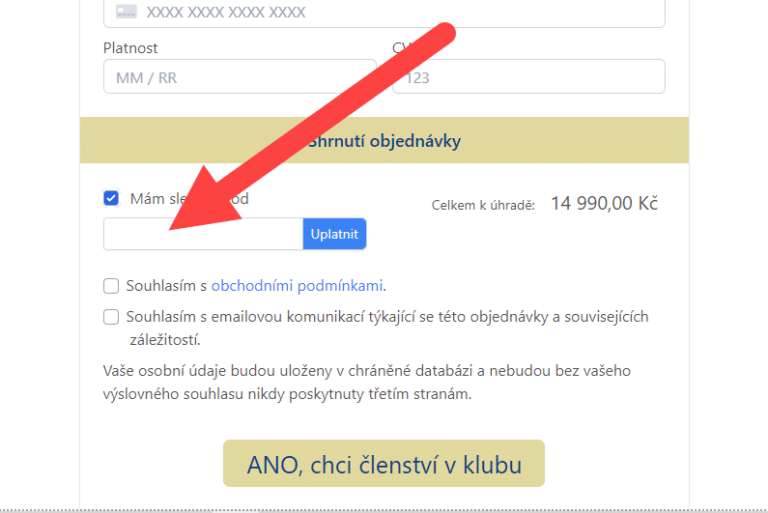Enable the emailovou komunikací consent checkbox

point(111,317)
